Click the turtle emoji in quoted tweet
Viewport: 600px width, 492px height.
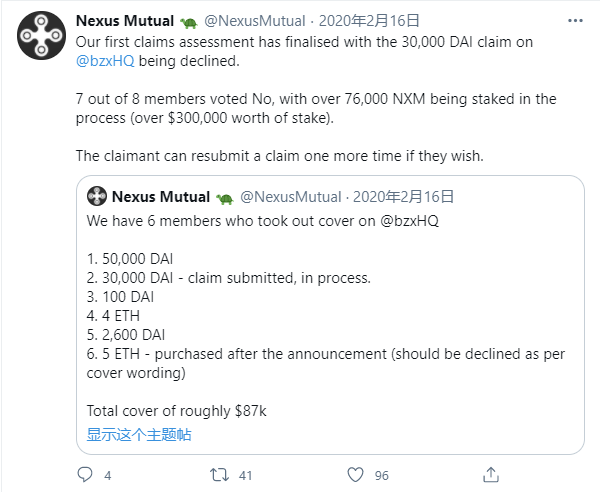pyautogui.click(x=224, y=196)
